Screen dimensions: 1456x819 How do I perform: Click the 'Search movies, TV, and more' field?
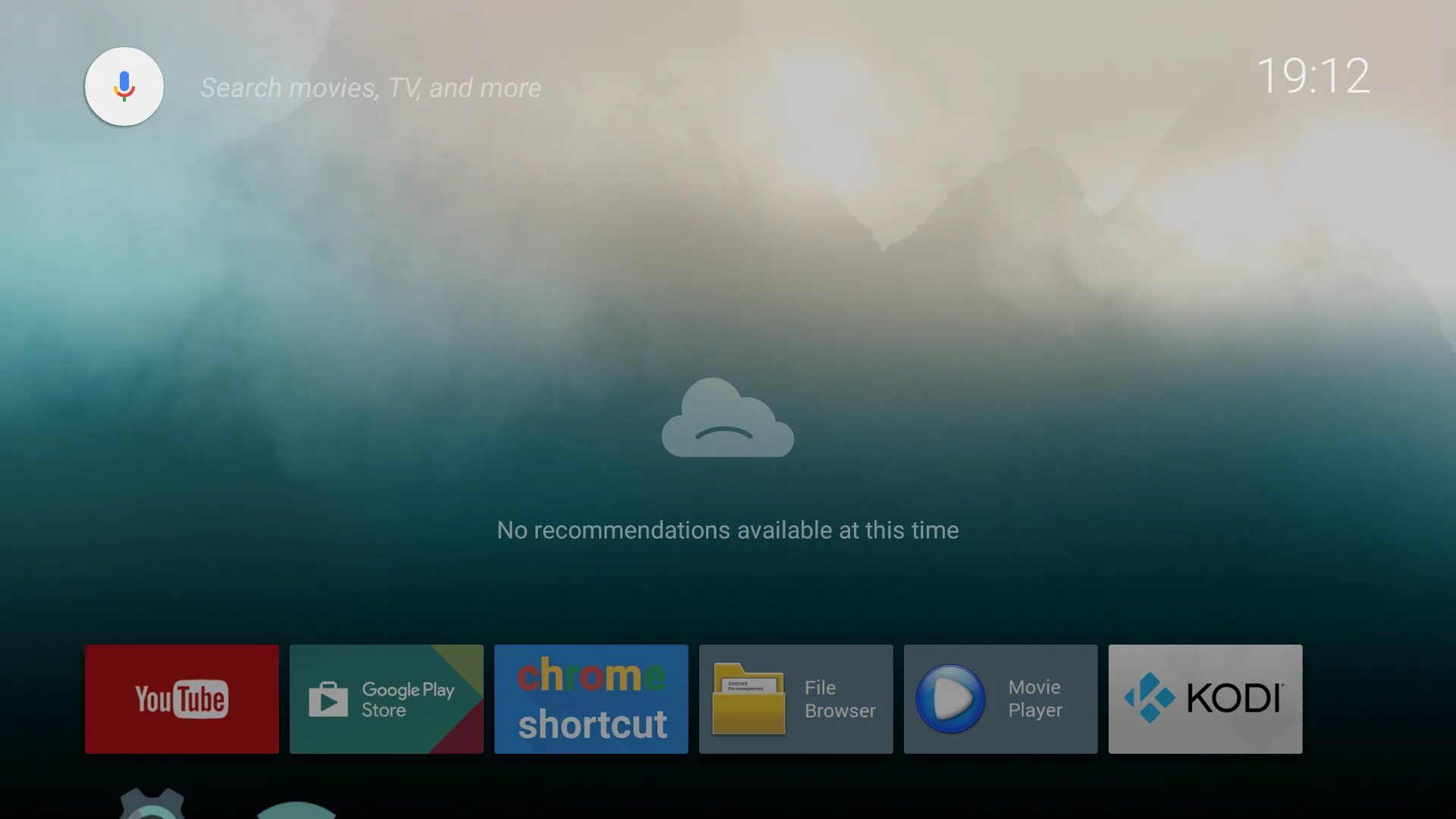coord(371,86)
